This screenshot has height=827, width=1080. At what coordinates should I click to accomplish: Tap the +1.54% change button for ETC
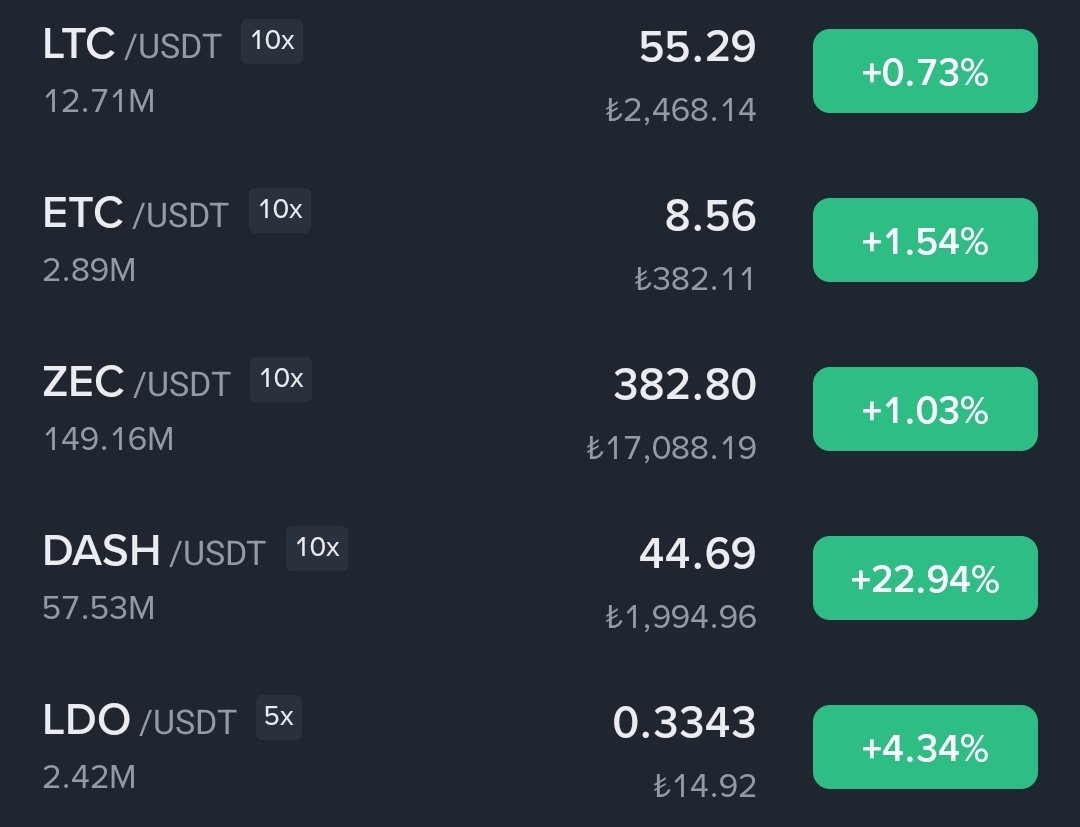coord(924,241)
